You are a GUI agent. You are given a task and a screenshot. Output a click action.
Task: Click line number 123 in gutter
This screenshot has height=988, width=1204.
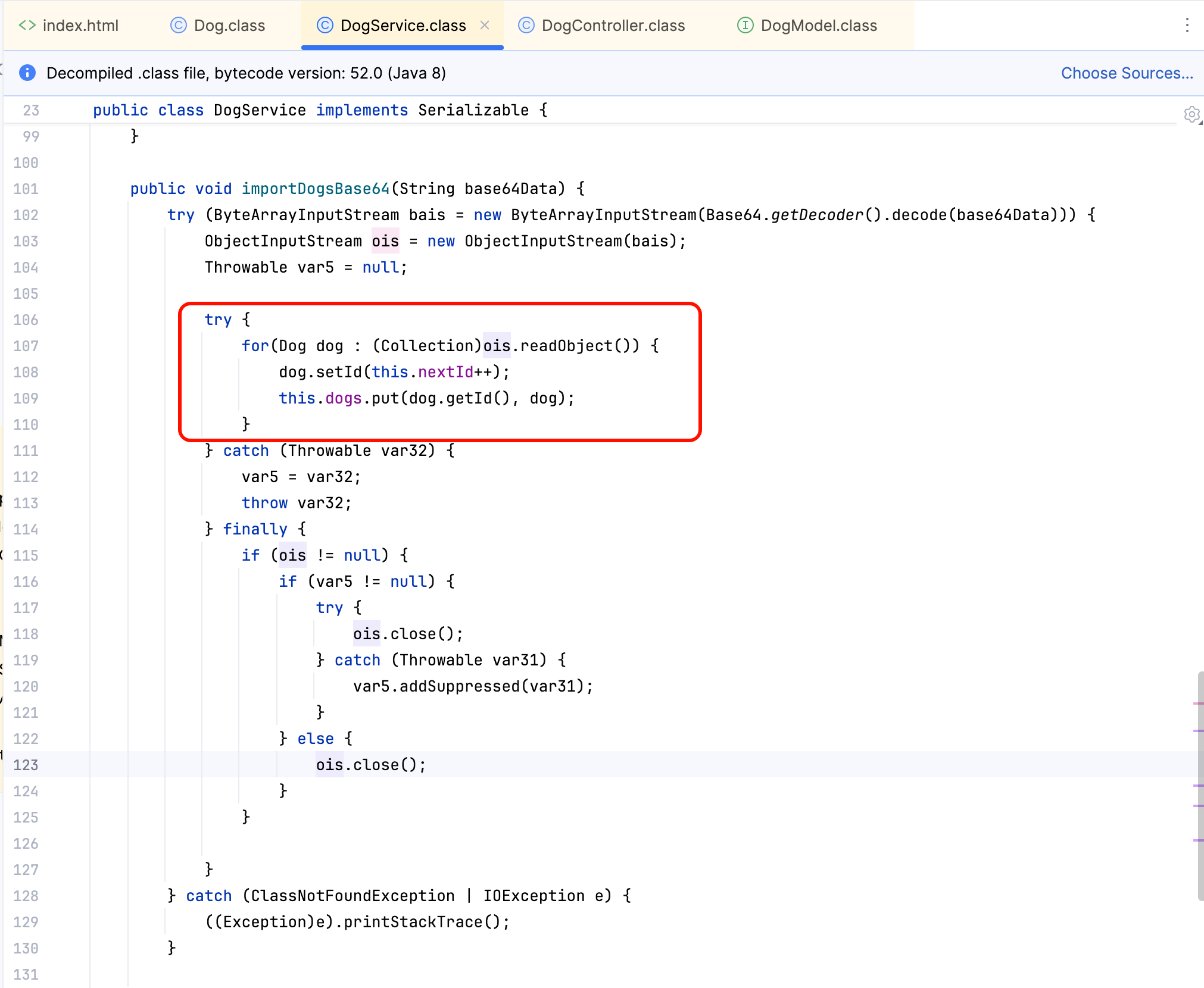coord(26,765)
